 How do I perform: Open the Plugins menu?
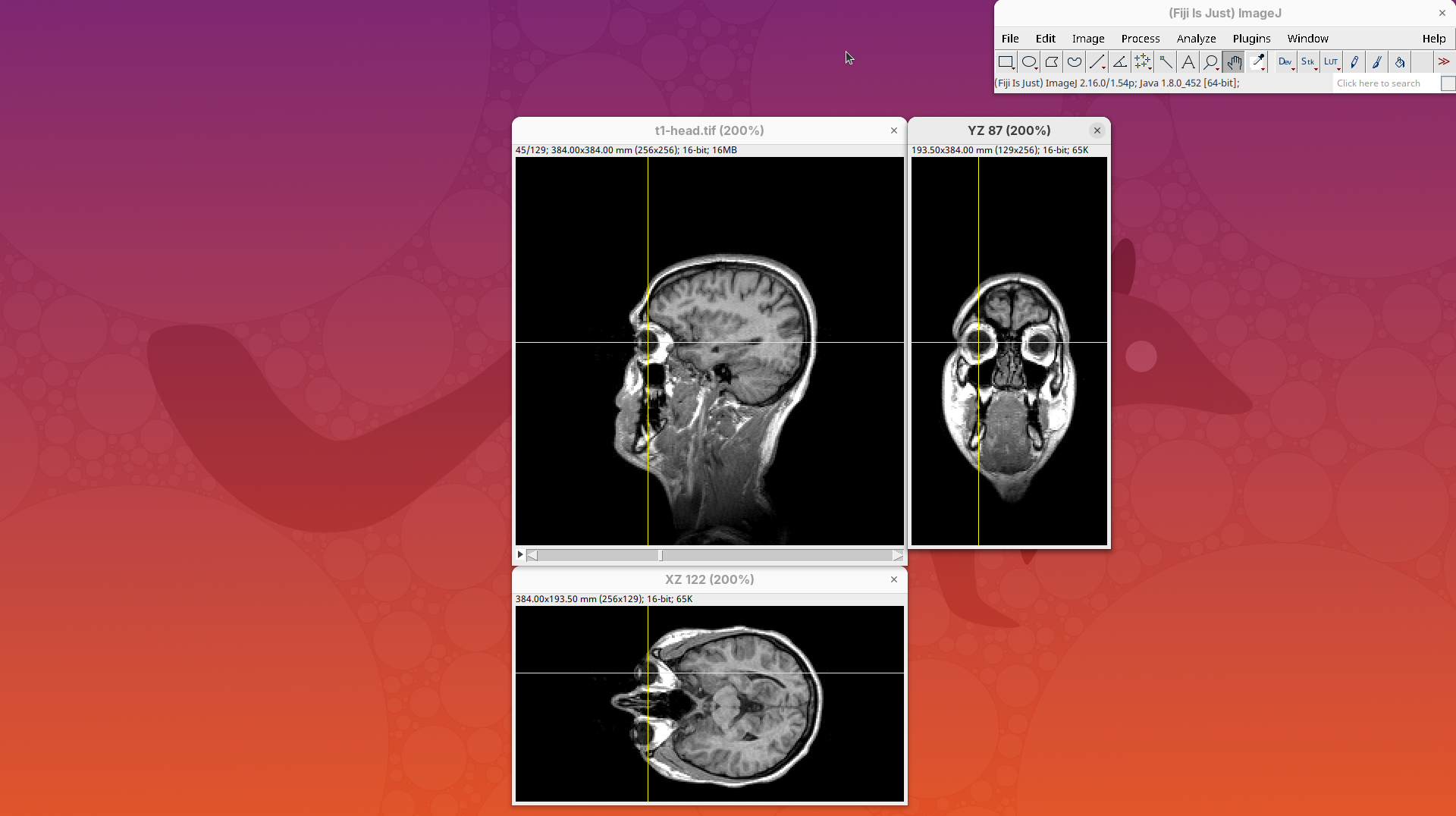click(x=1251, y=39)
